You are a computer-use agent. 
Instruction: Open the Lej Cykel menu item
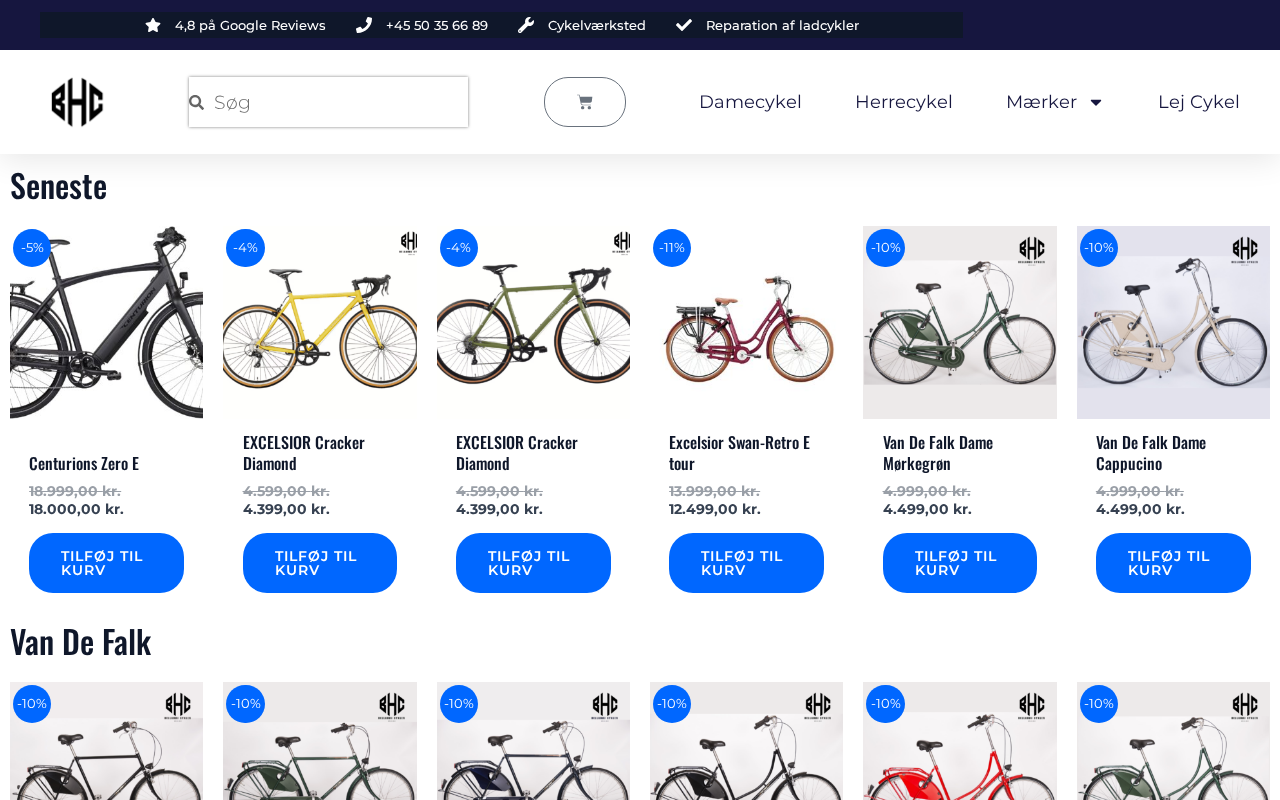[1199, 102]
